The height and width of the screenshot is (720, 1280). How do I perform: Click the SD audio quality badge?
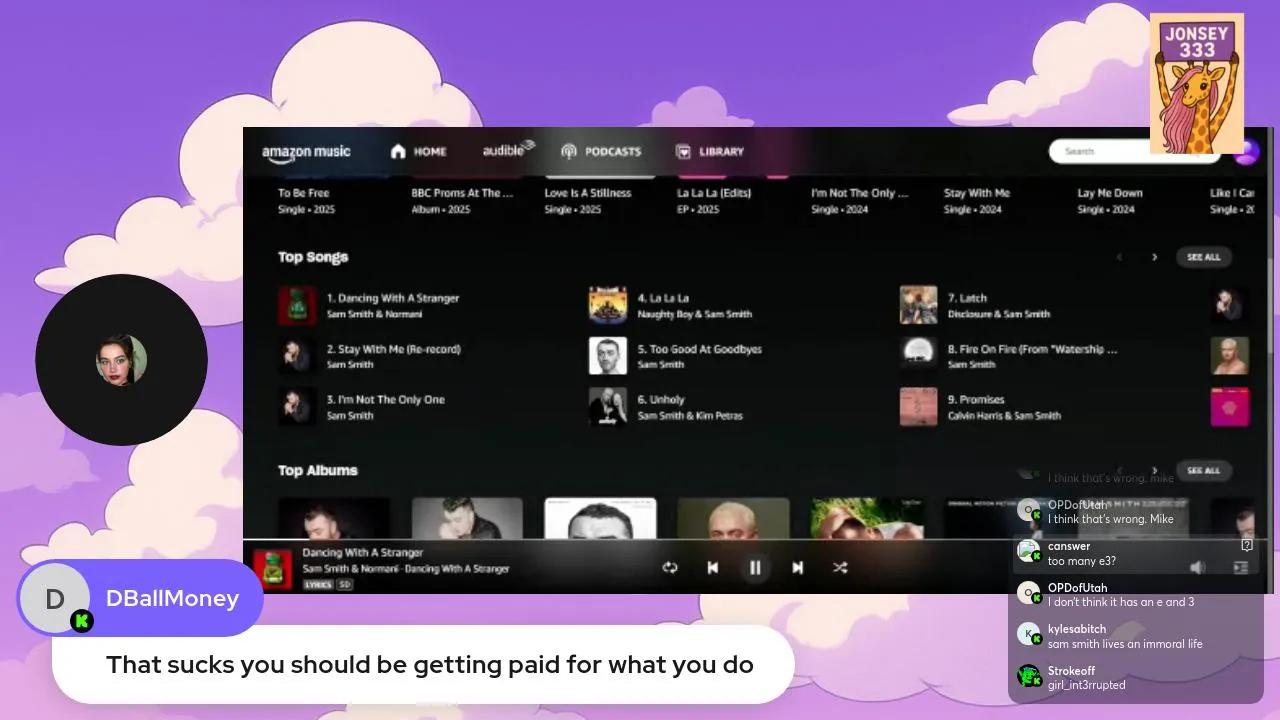click(345, 584)
